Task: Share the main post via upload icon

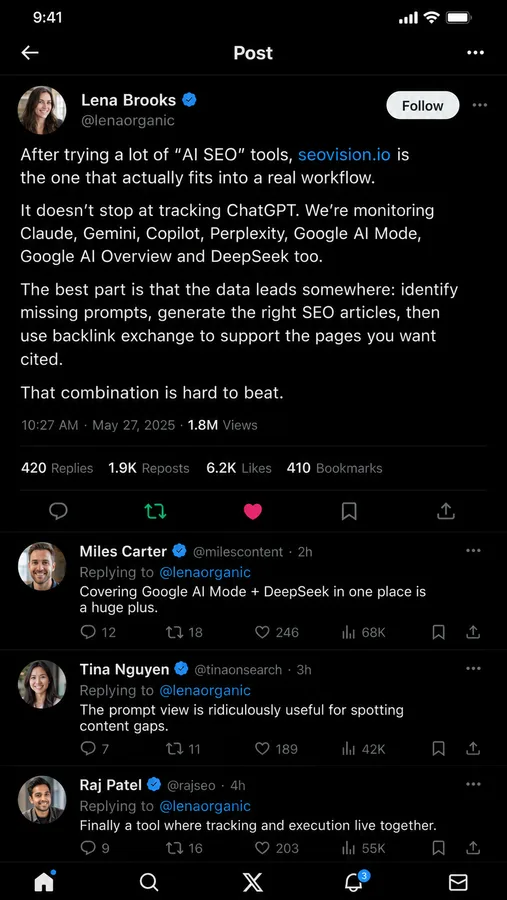Action: click(x=446, y=511)
